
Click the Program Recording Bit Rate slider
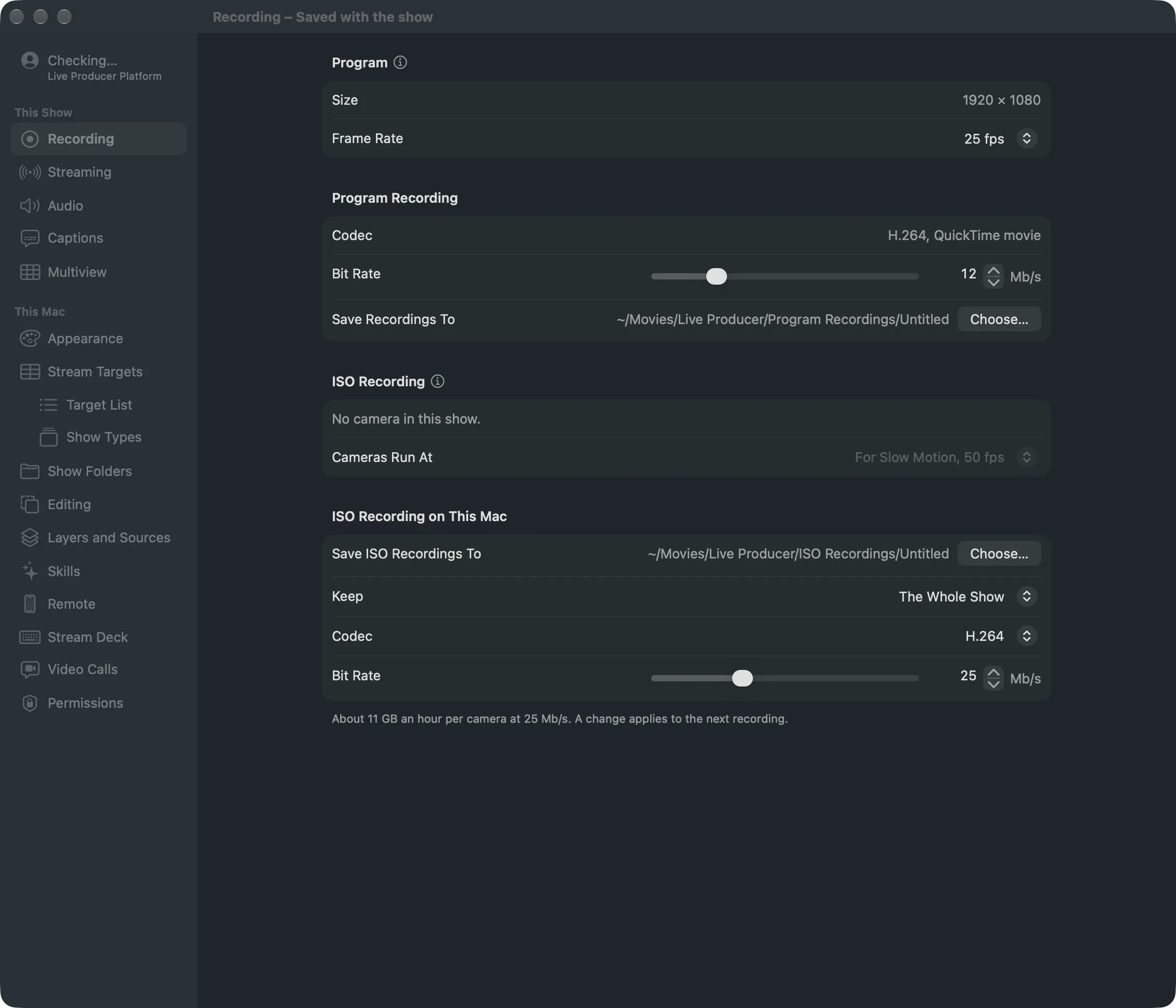point(785,276)
